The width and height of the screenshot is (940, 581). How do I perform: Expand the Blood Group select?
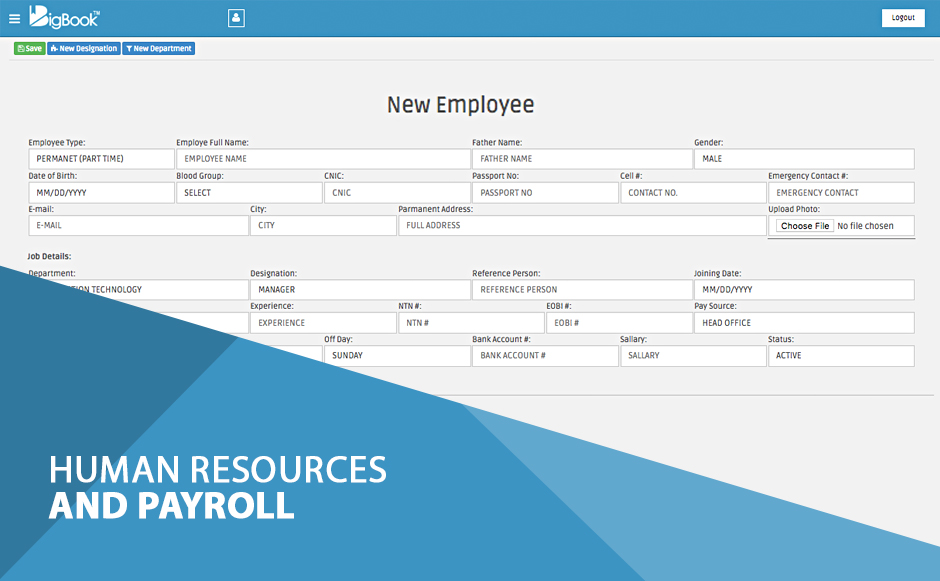tap(249, 193)
